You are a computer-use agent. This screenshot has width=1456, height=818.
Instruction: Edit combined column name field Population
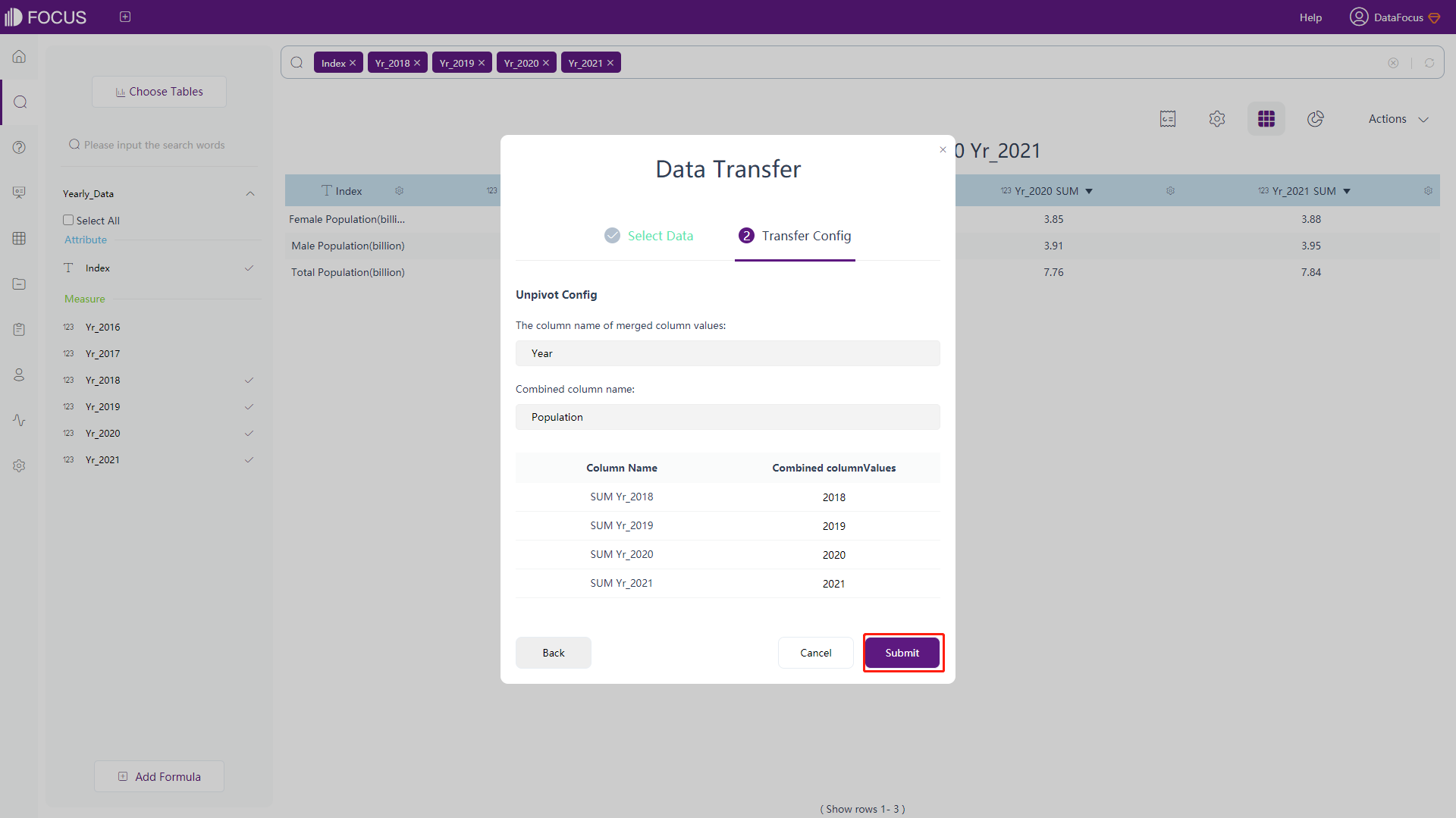(728, 417)
